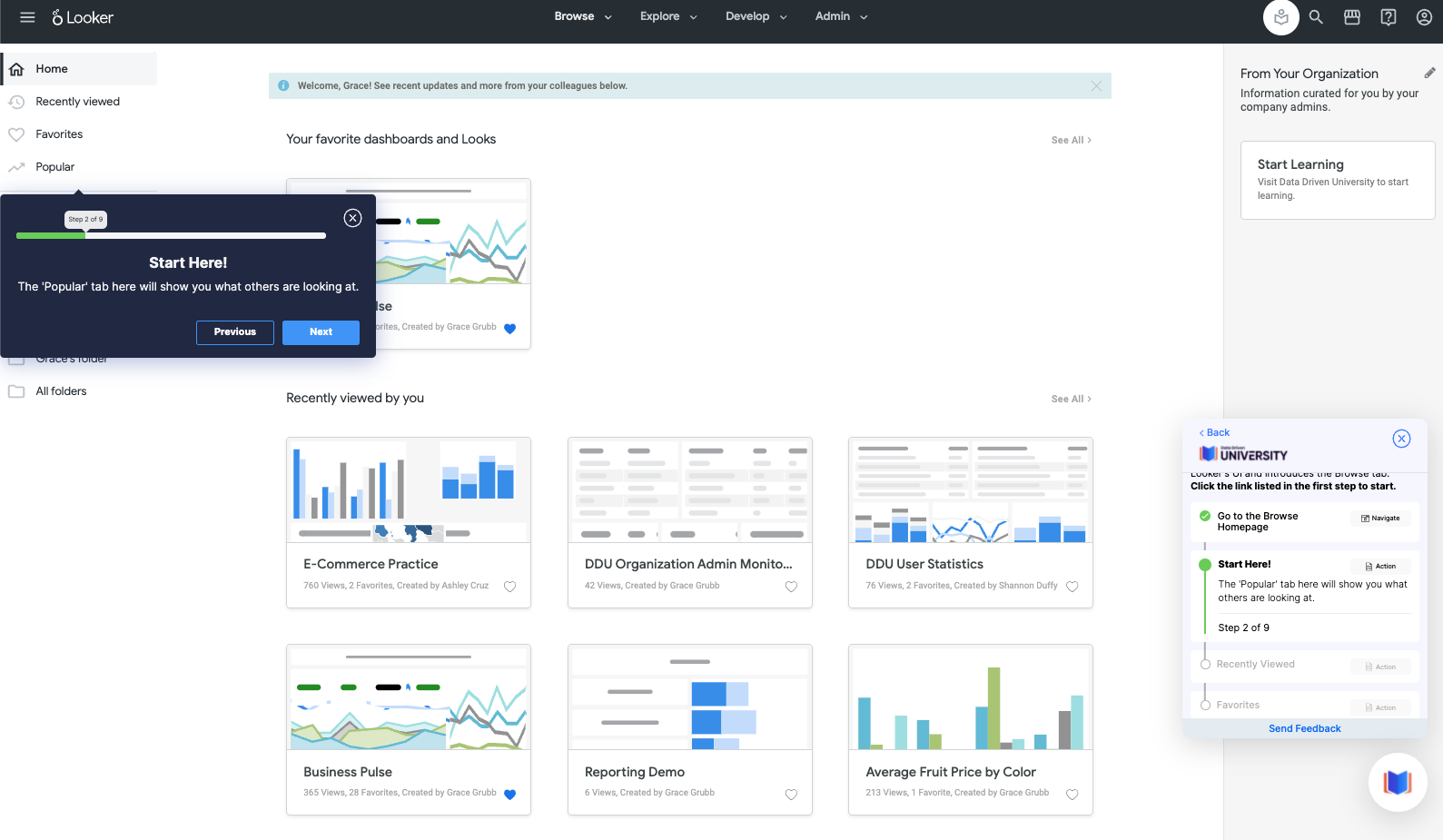Click Next in the tour popup
The height and width of the screenshot is (840, 1443).
click(321, 332)
